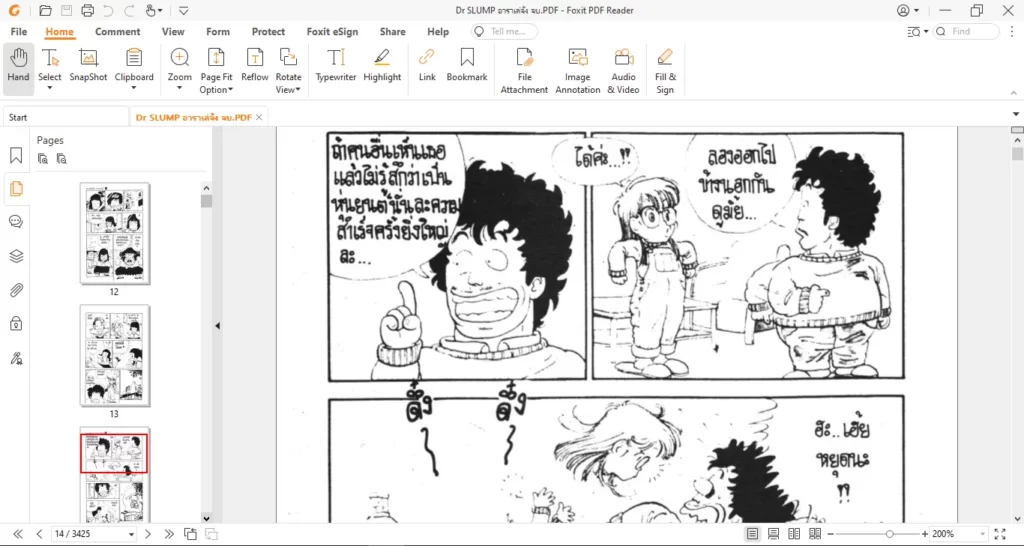Image resolution: width=1024 pixels, height=546 pixels.
Task: Zoom in with plus button
Action: click(925, 534)
